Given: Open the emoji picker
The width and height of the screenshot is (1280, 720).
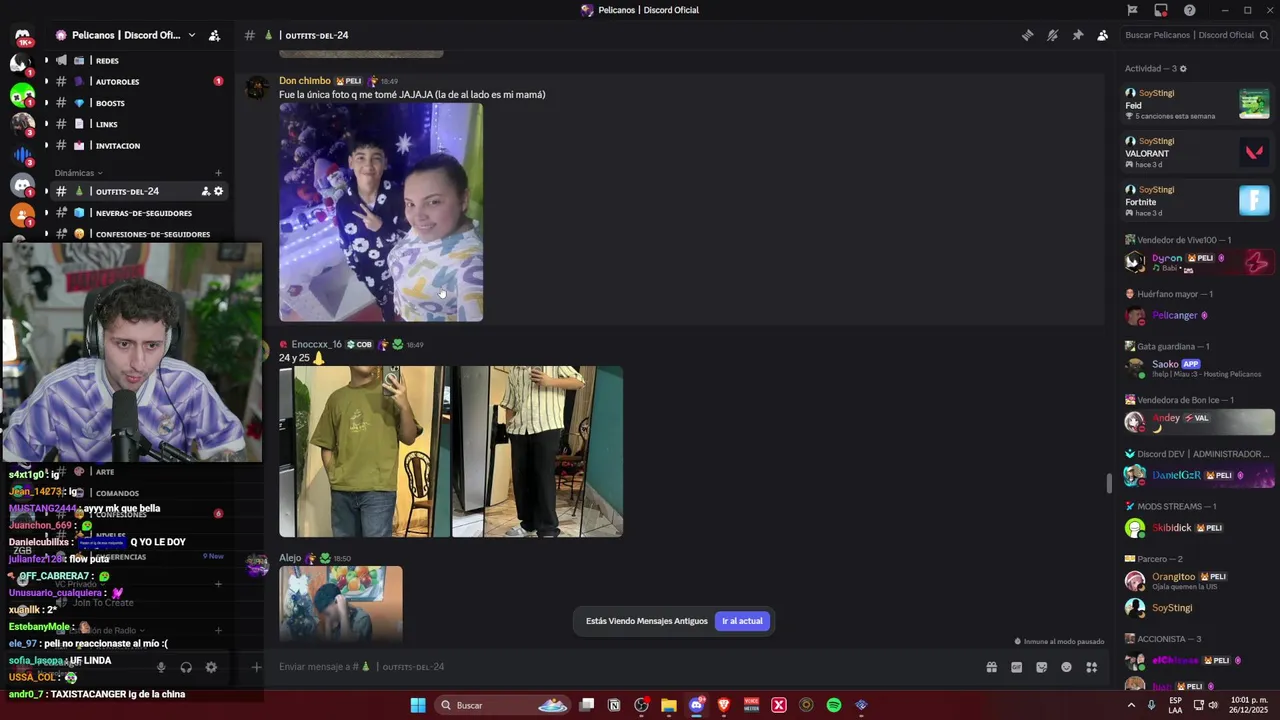Looking at the screenshot, I should tap(1066, 667).
